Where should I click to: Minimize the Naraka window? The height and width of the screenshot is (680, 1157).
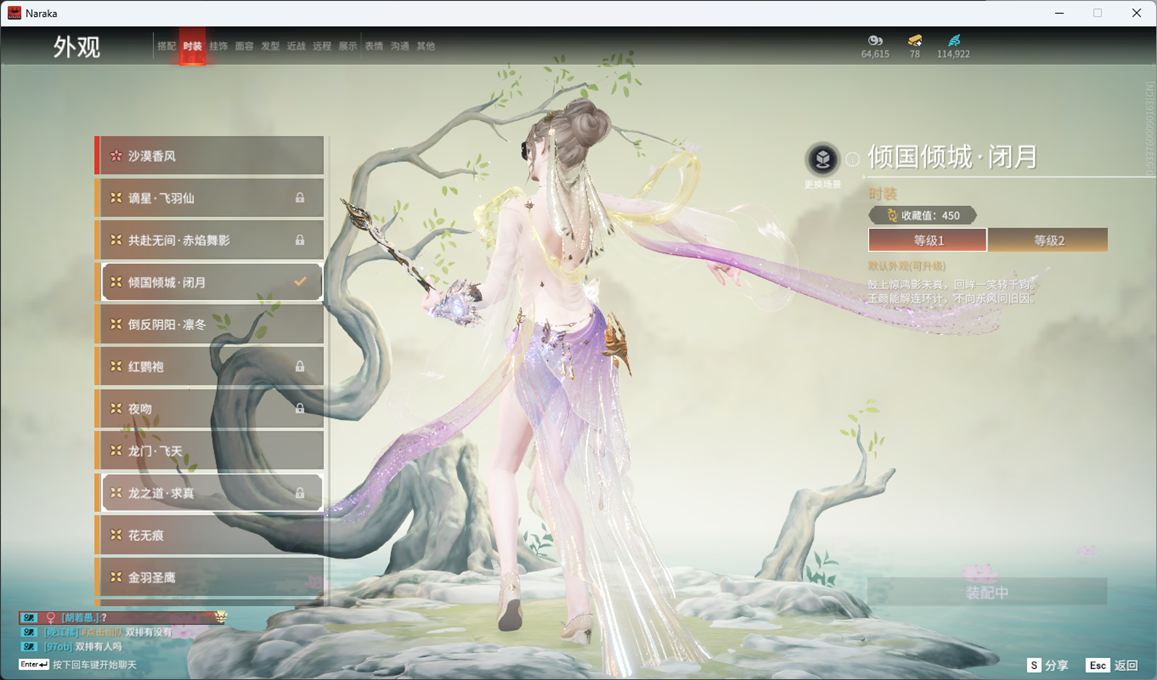tap(1060, 13)
